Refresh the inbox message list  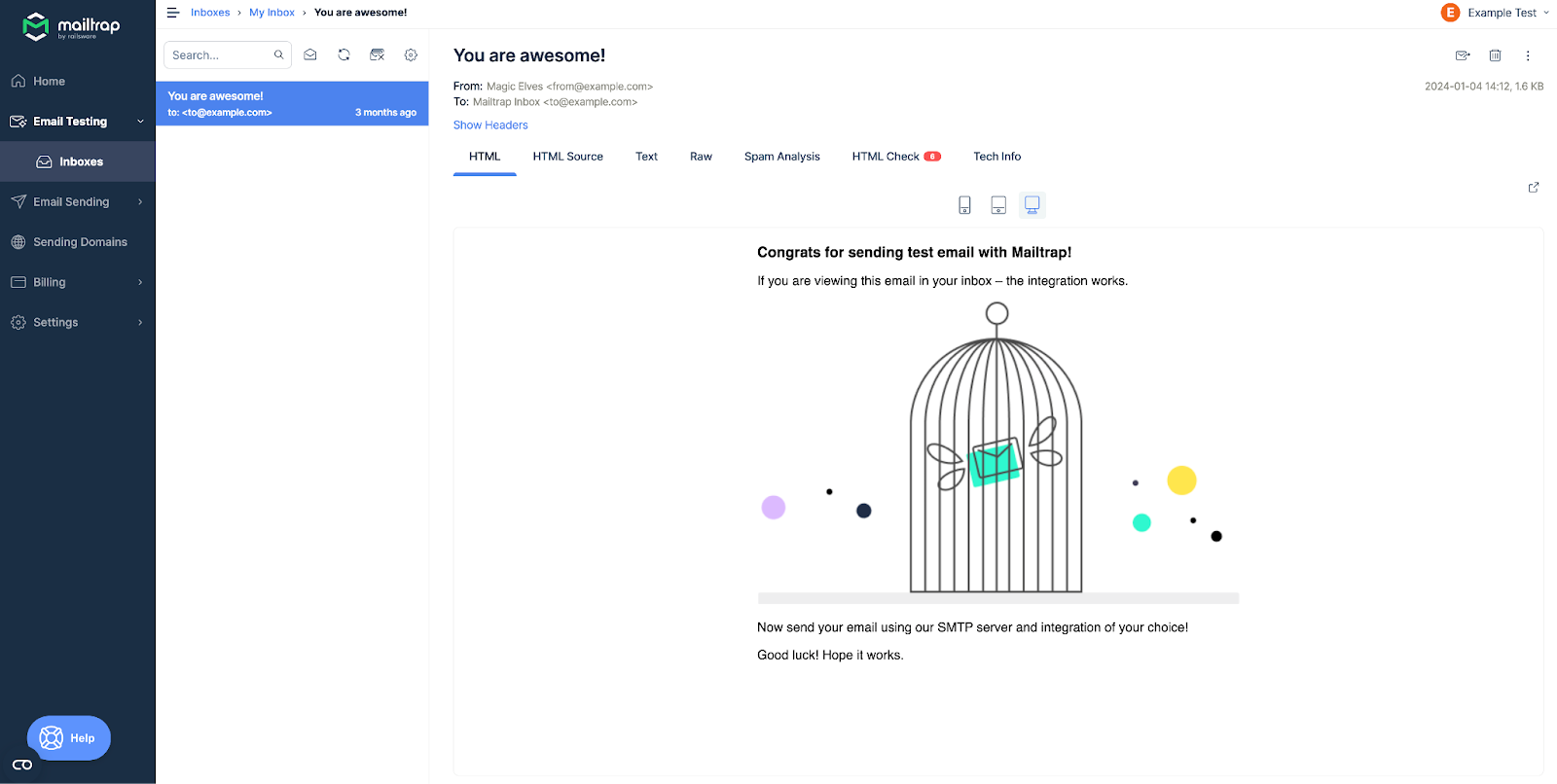pos(344,54)
